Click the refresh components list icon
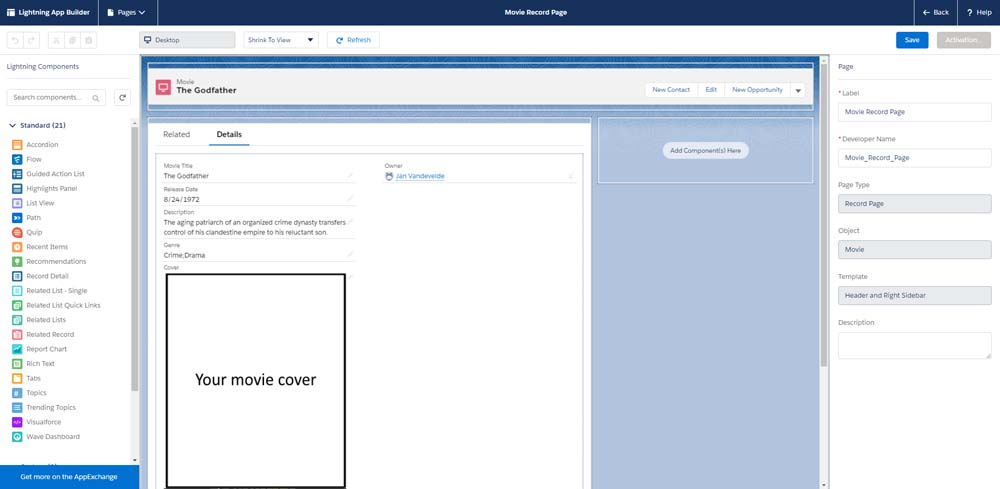The height and width of the screenshot is (489, 1000). tap(122, 97)
